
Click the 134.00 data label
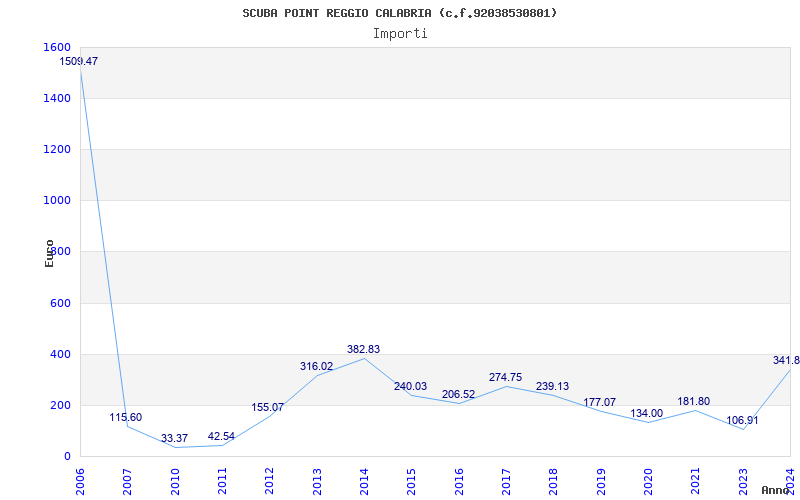pyautogui.click(x=646, y=413)
